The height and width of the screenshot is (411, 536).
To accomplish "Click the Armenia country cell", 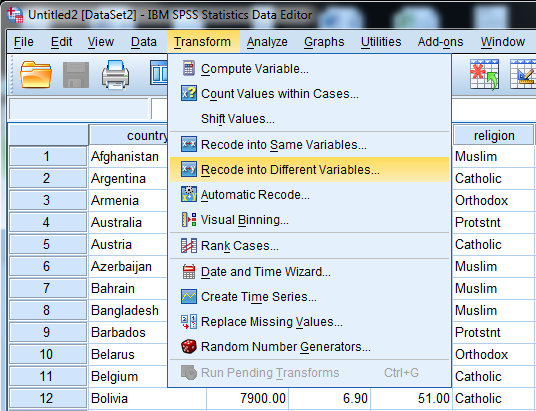I will pyautogui.click(x=129, y=200).
